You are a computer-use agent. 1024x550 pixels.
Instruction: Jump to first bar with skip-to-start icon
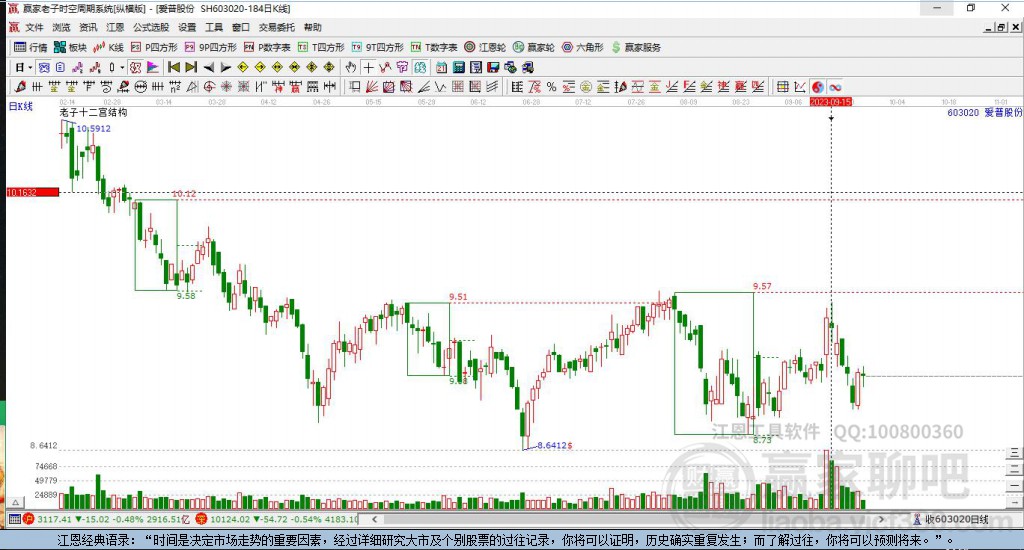tap(174, 67)
